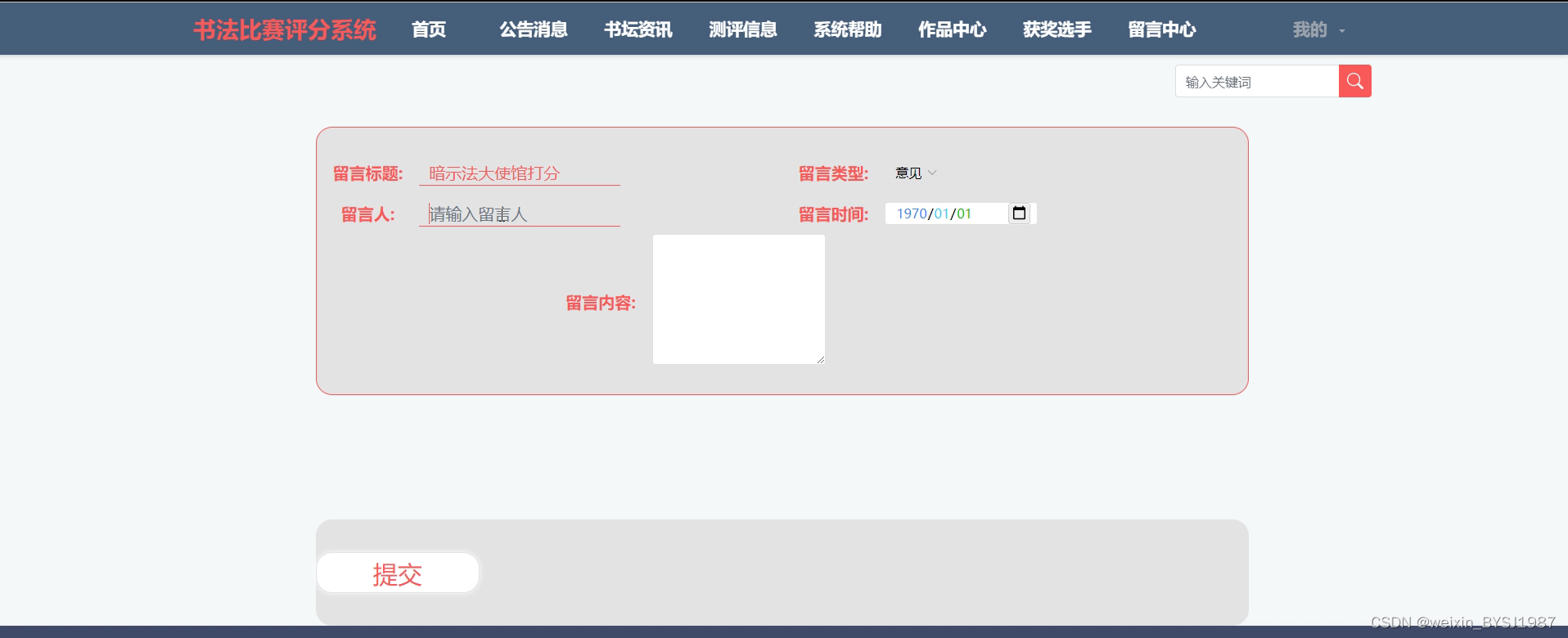
Task: Open the 测评信息 menu item
Action: [x=743, y=30]
